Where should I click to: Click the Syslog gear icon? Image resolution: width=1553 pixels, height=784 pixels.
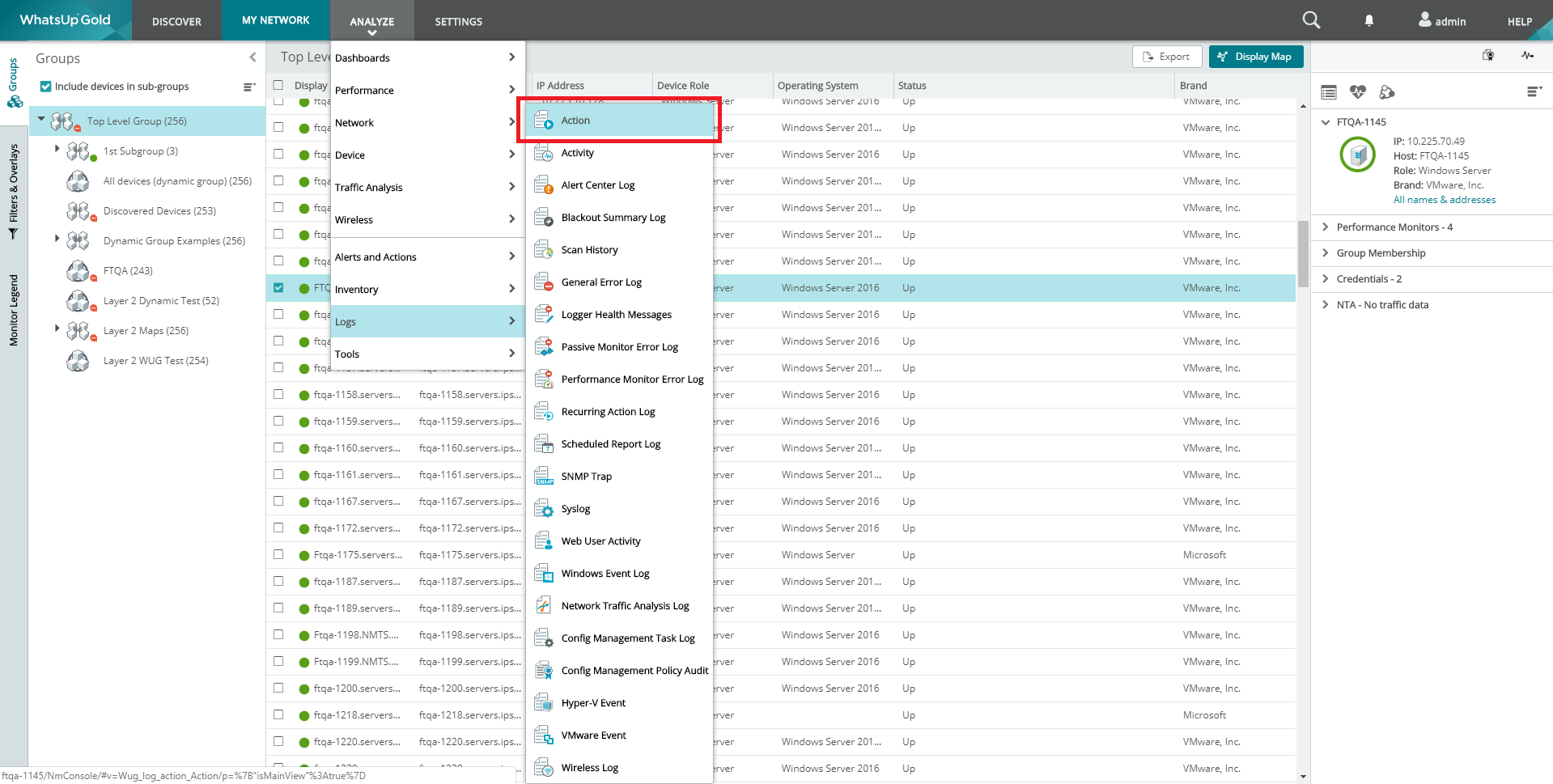tap(544, 509)
